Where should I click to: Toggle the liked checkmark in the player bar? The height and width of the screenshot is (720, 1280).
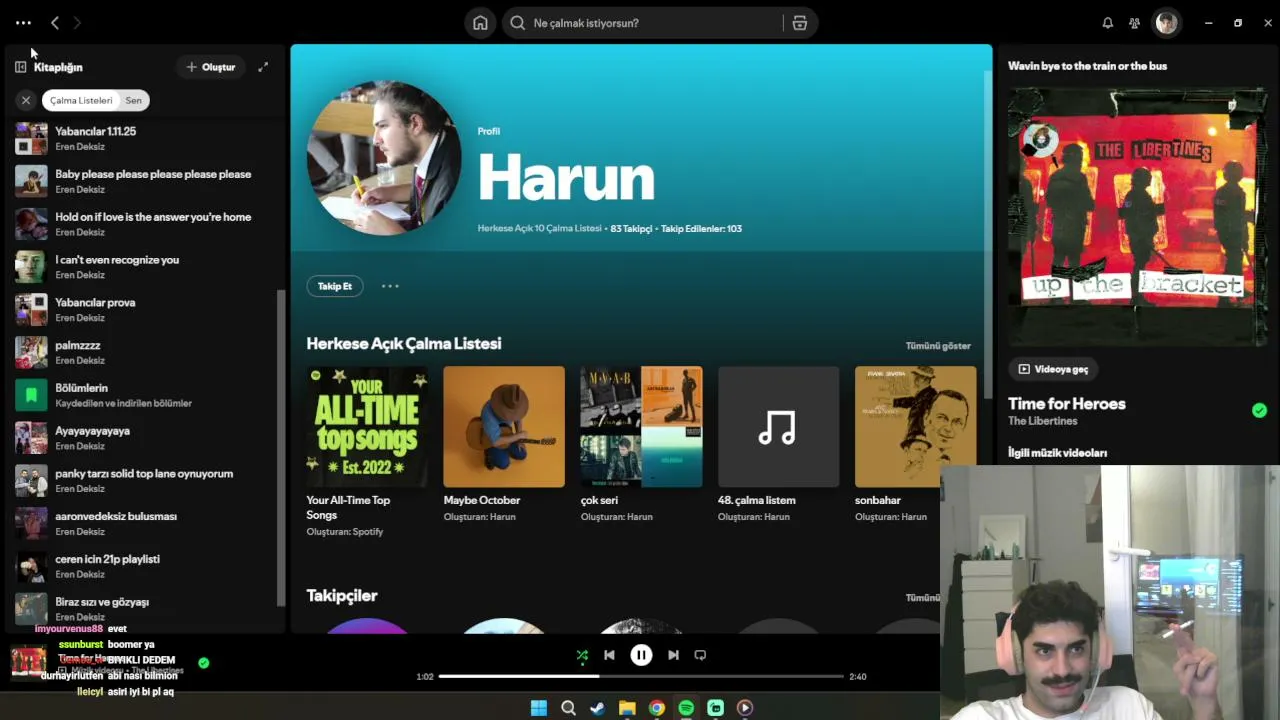tap(204, 662)
